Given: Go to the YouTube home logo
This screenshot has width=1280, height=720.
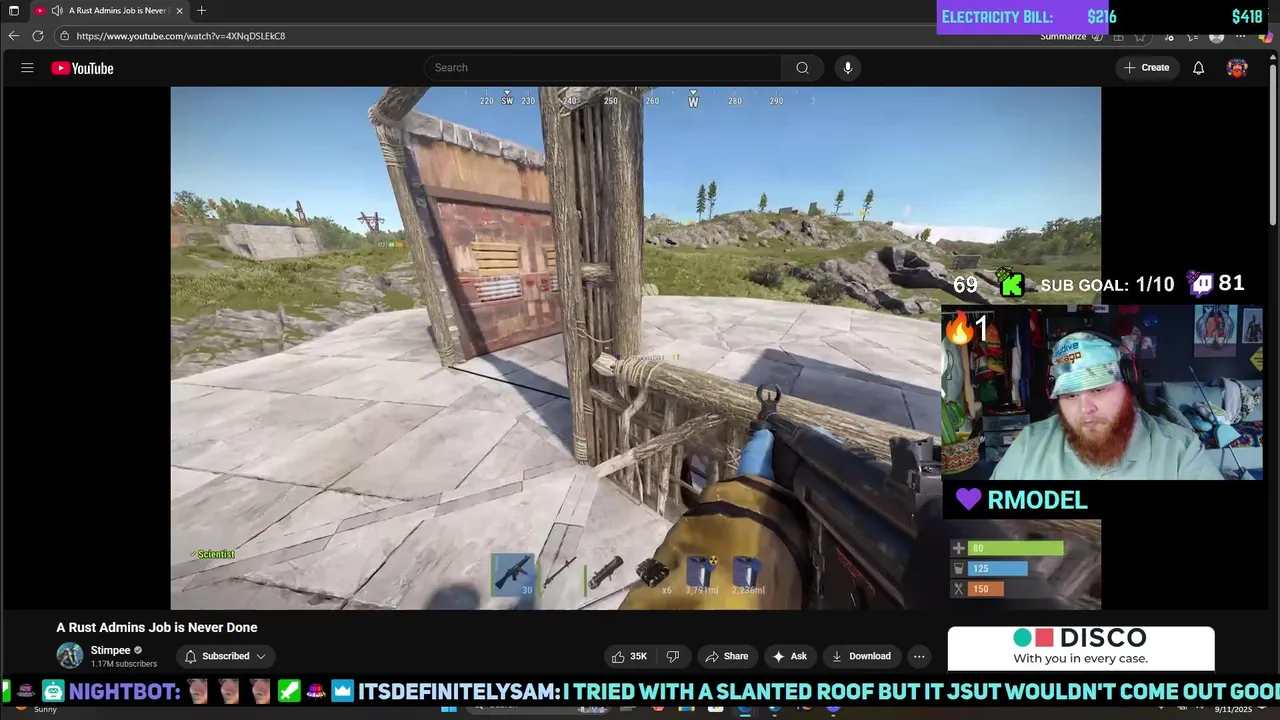Looking at the screenshot, I should 82,68.
